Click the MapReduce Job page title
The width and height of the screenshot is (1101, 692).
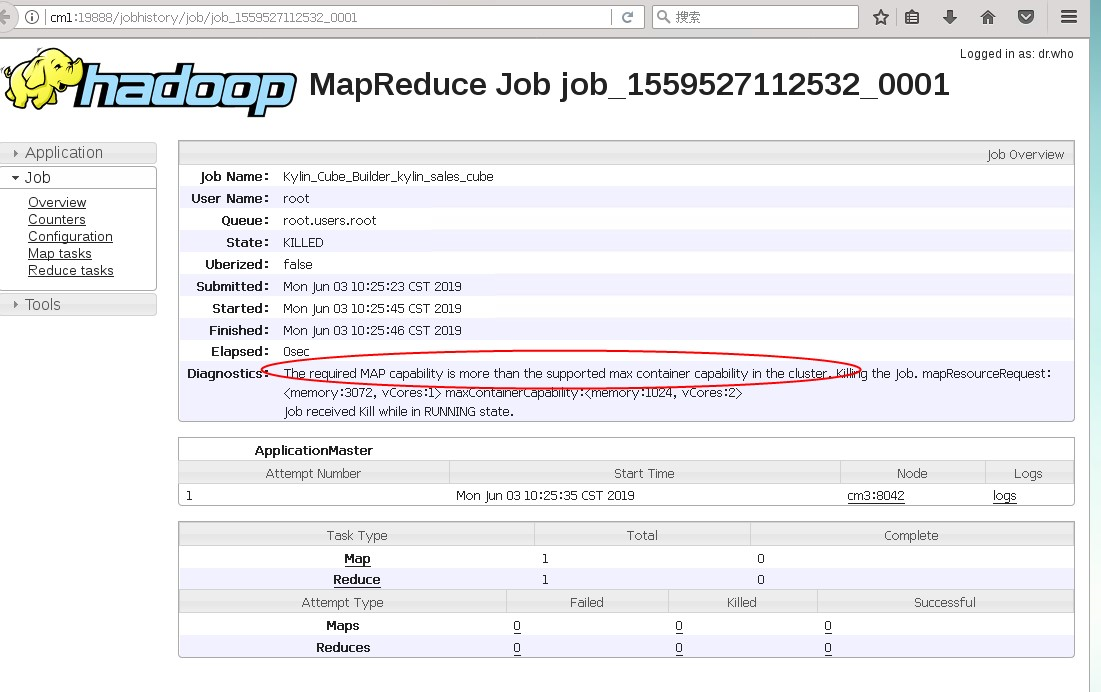click(629, 85)
